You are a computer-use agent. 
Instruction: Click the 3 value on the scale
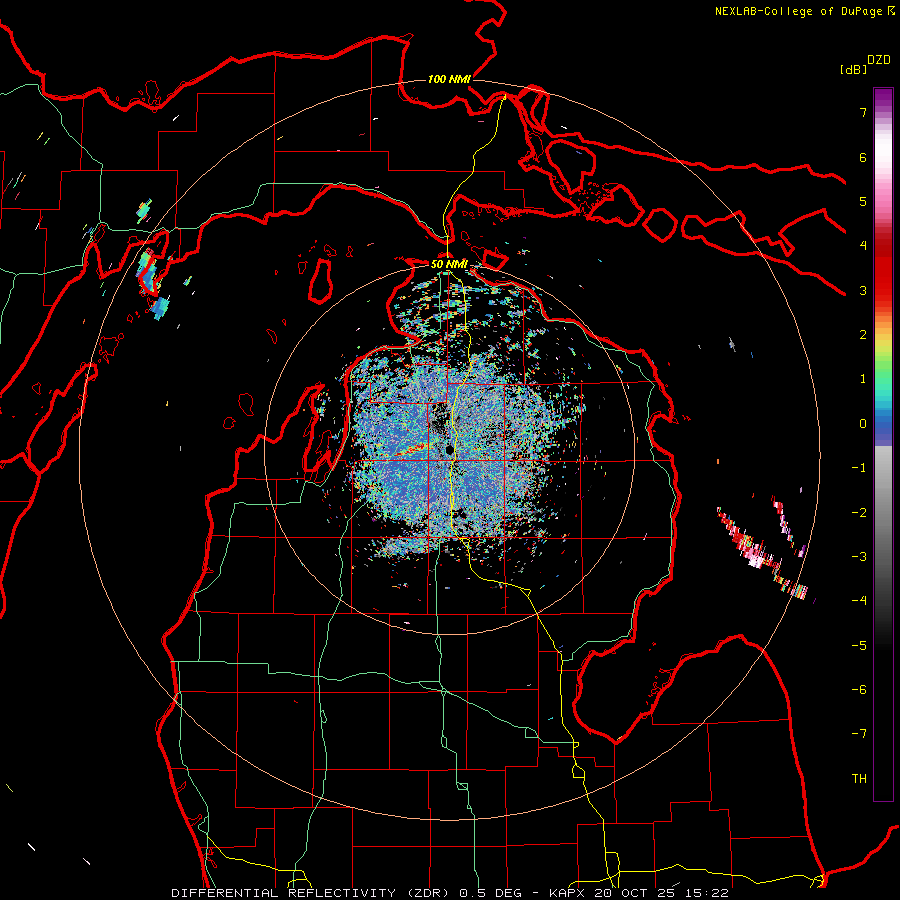coord(863,290)
